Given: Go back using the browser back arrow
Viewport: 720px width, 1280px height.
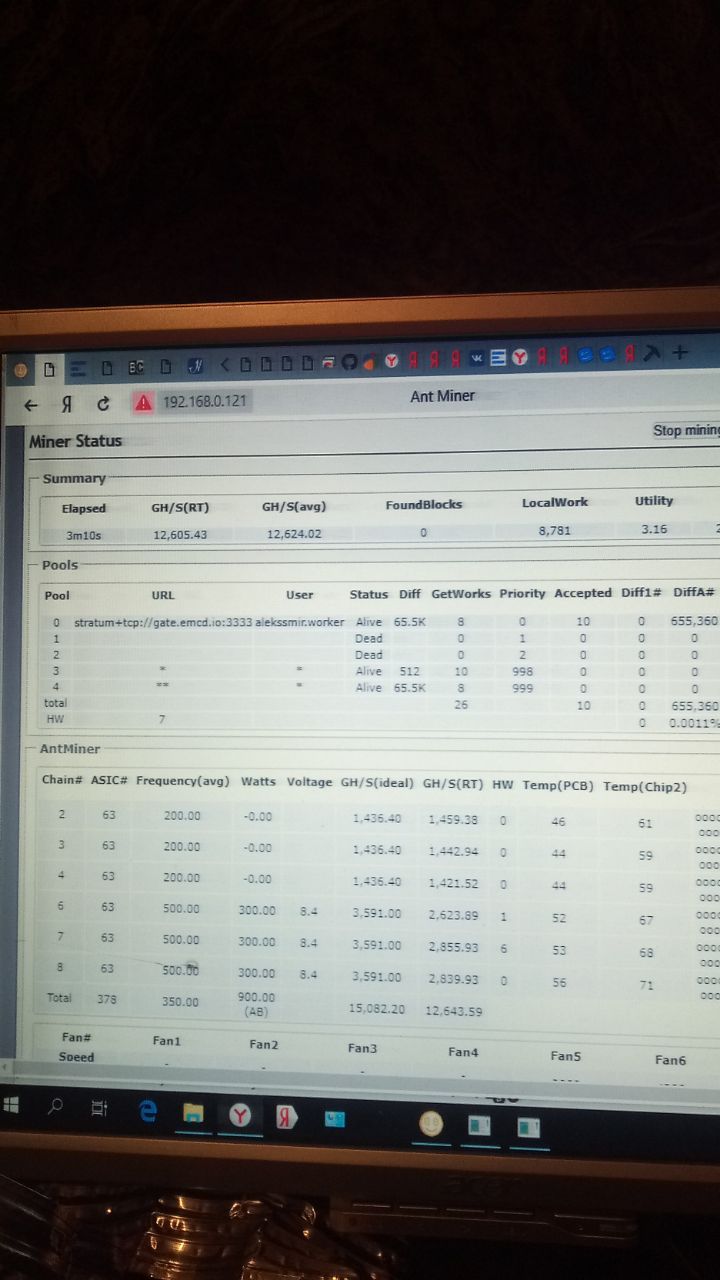Looking at the screenshot, I should (31, 405).
